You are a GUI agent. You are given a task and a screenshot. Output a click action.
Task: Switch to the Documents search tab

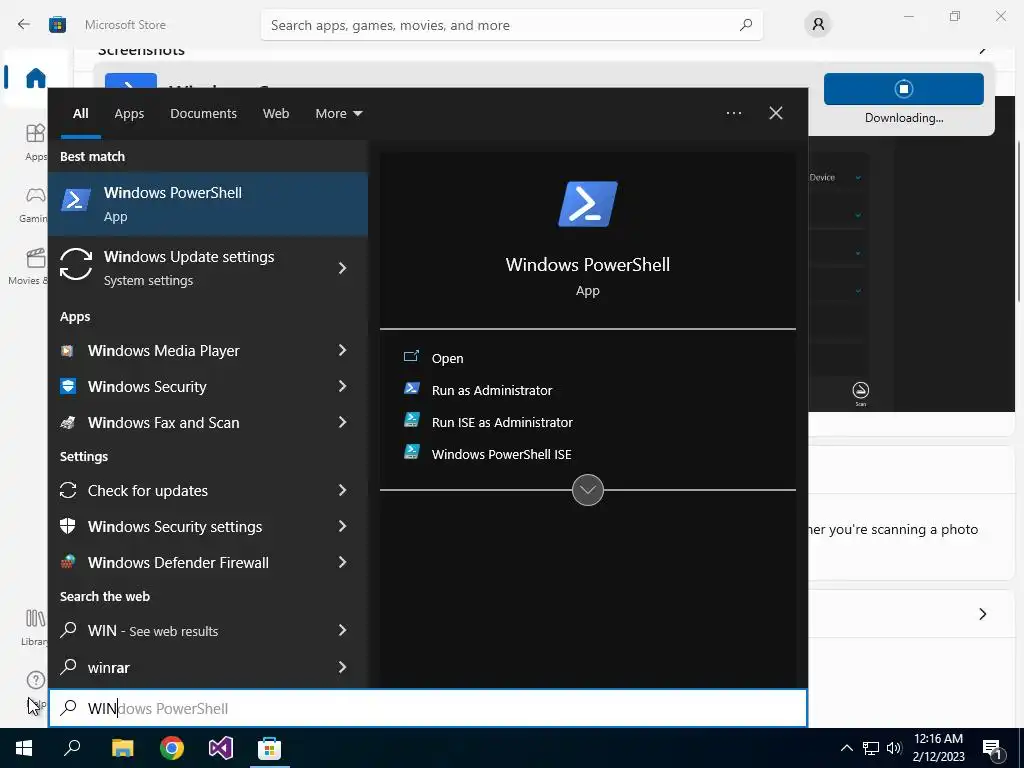(x=203, y=114)
